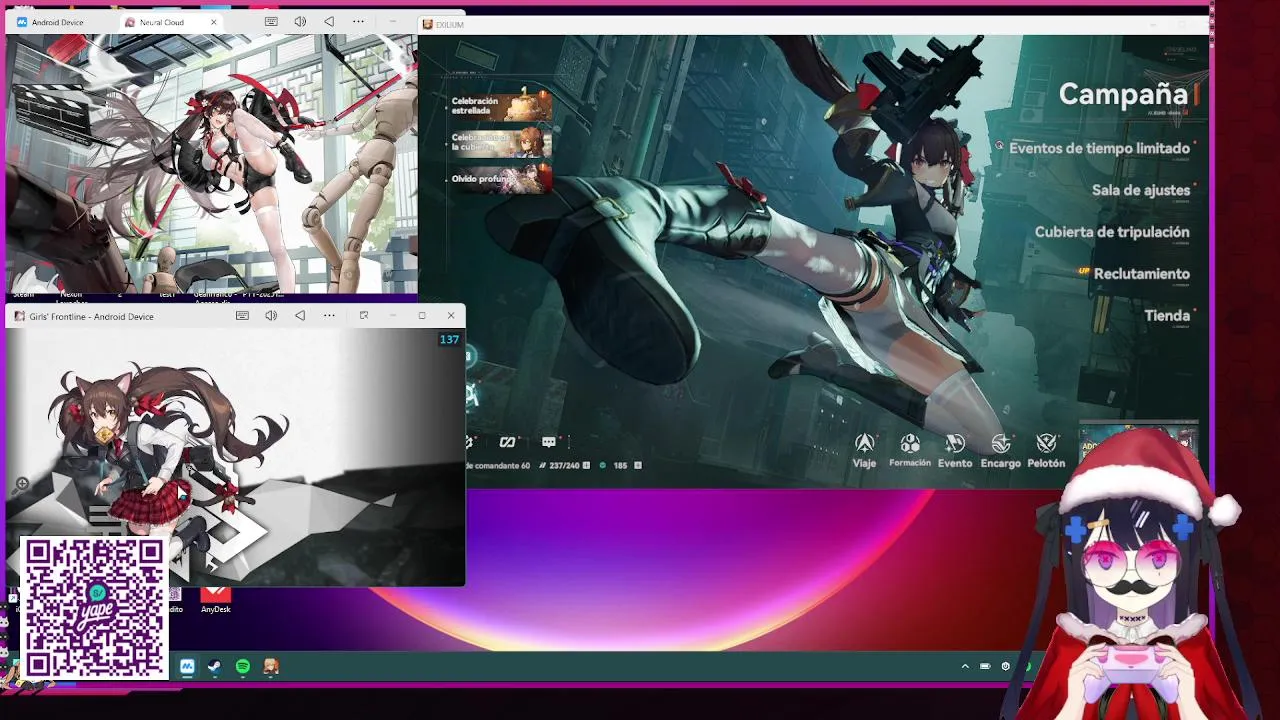Click pop-out icon in Girls' Frontline title bar
Viewport: 1280px width, 720px height.
pos(364,315)
